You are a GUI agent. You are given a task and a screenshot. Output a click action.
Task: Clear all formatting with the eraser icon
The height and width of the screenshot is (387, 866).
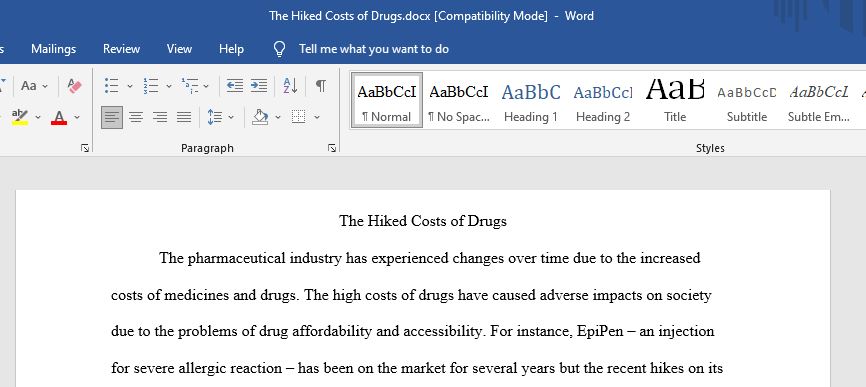pyautogui.click(x=74, y=86)
